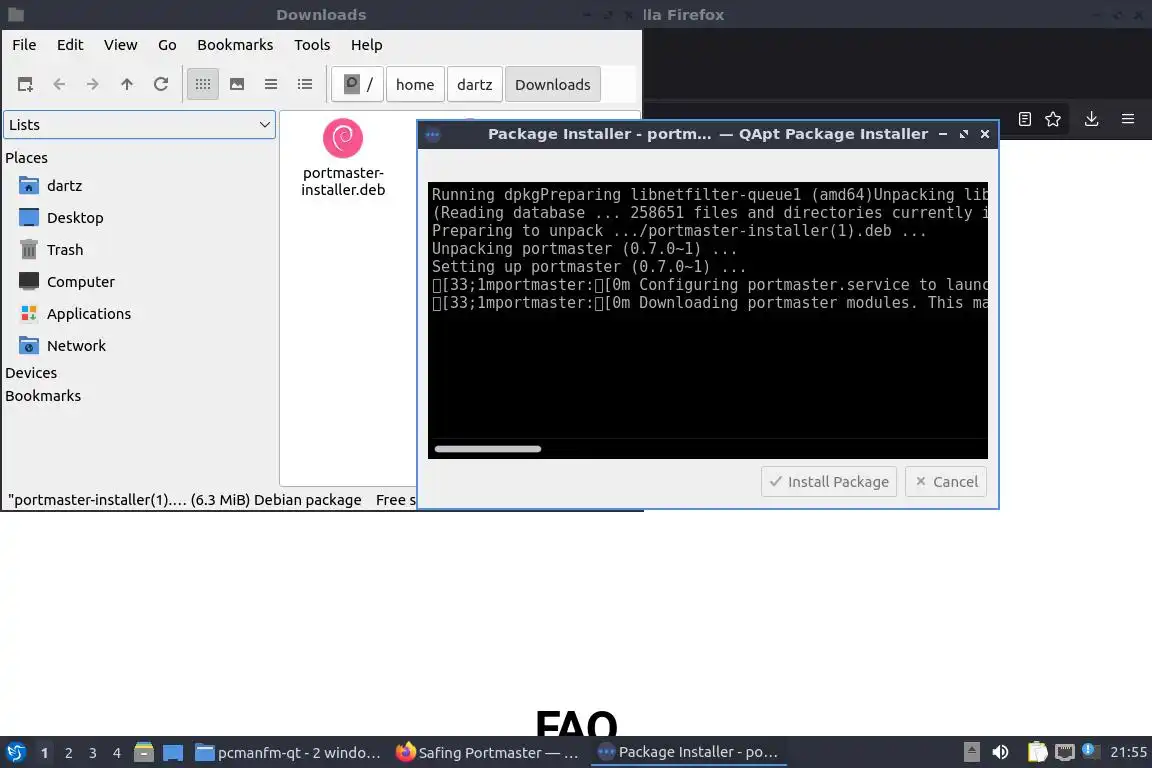Open the Lists side pane dropdown

(140, 125)
